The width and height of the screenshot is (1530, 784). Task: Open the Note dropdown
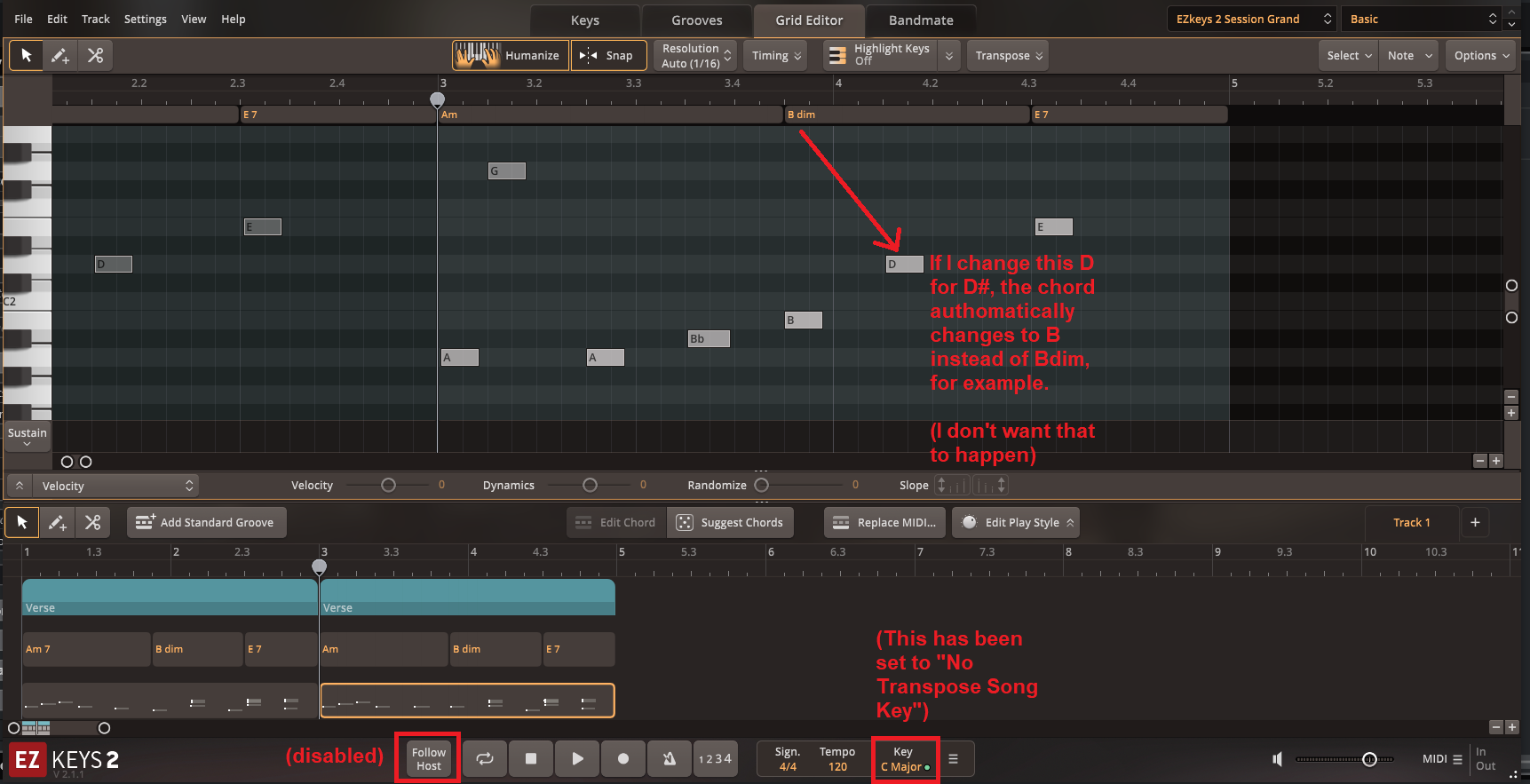[x=1409, y=55]
